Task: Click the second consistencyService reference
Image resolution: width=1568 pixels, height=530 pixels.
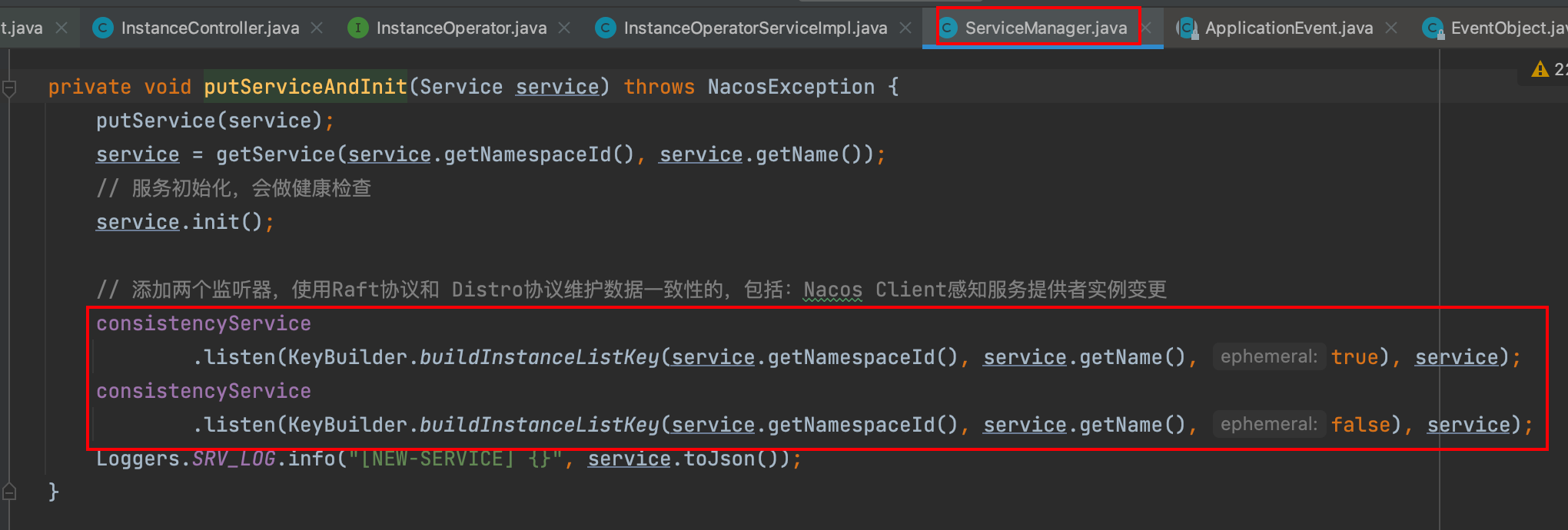Action: [204, 391]
